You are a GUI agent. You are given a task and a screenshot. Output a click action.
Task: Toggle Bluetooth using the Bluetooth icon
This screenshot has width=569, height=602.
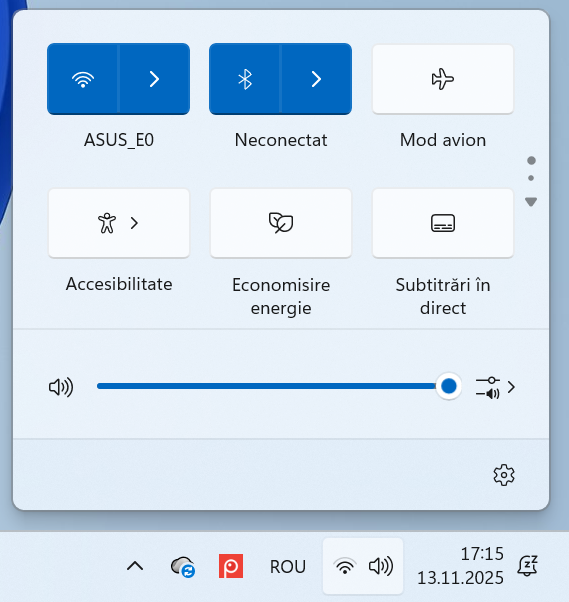click(x=245, y=79)
